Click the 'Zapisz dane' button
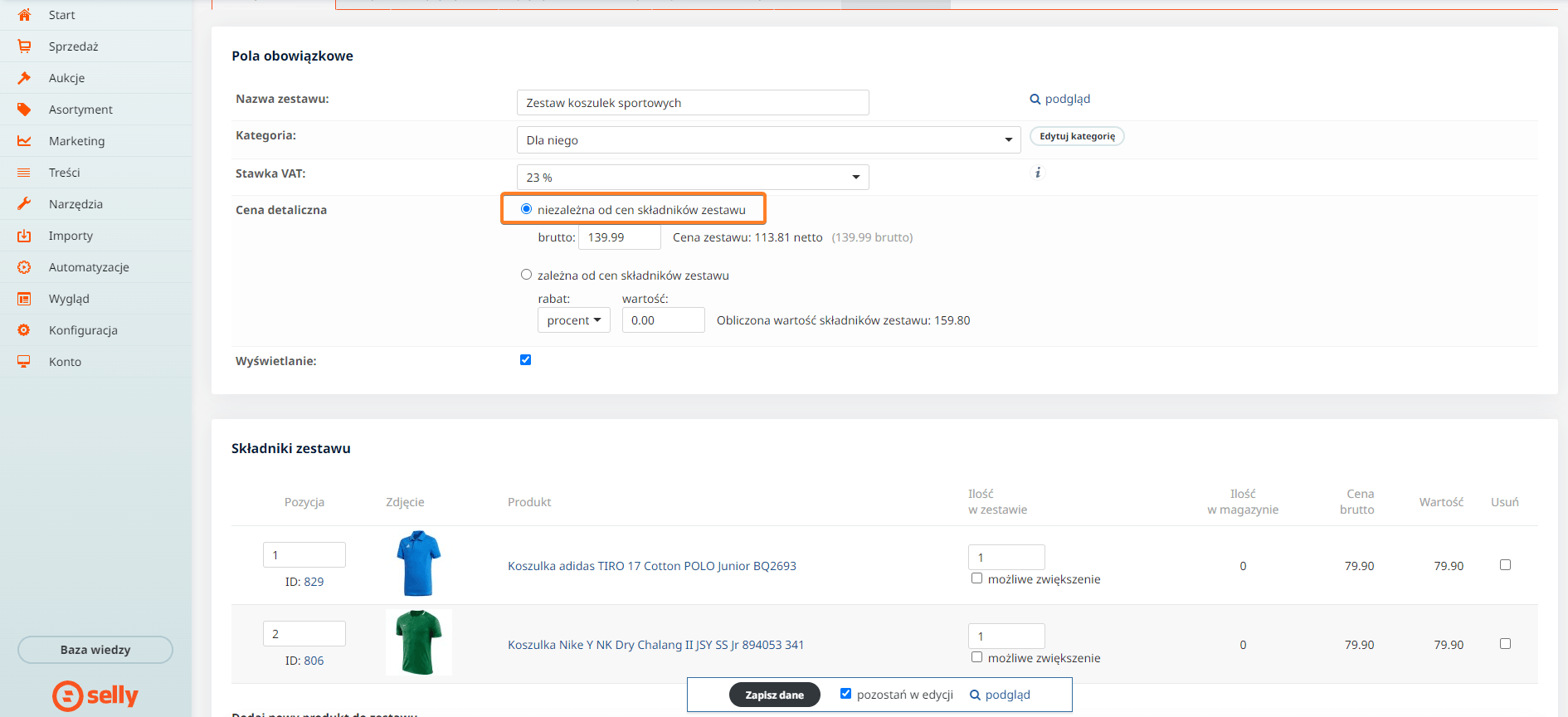 coord(774,695)
